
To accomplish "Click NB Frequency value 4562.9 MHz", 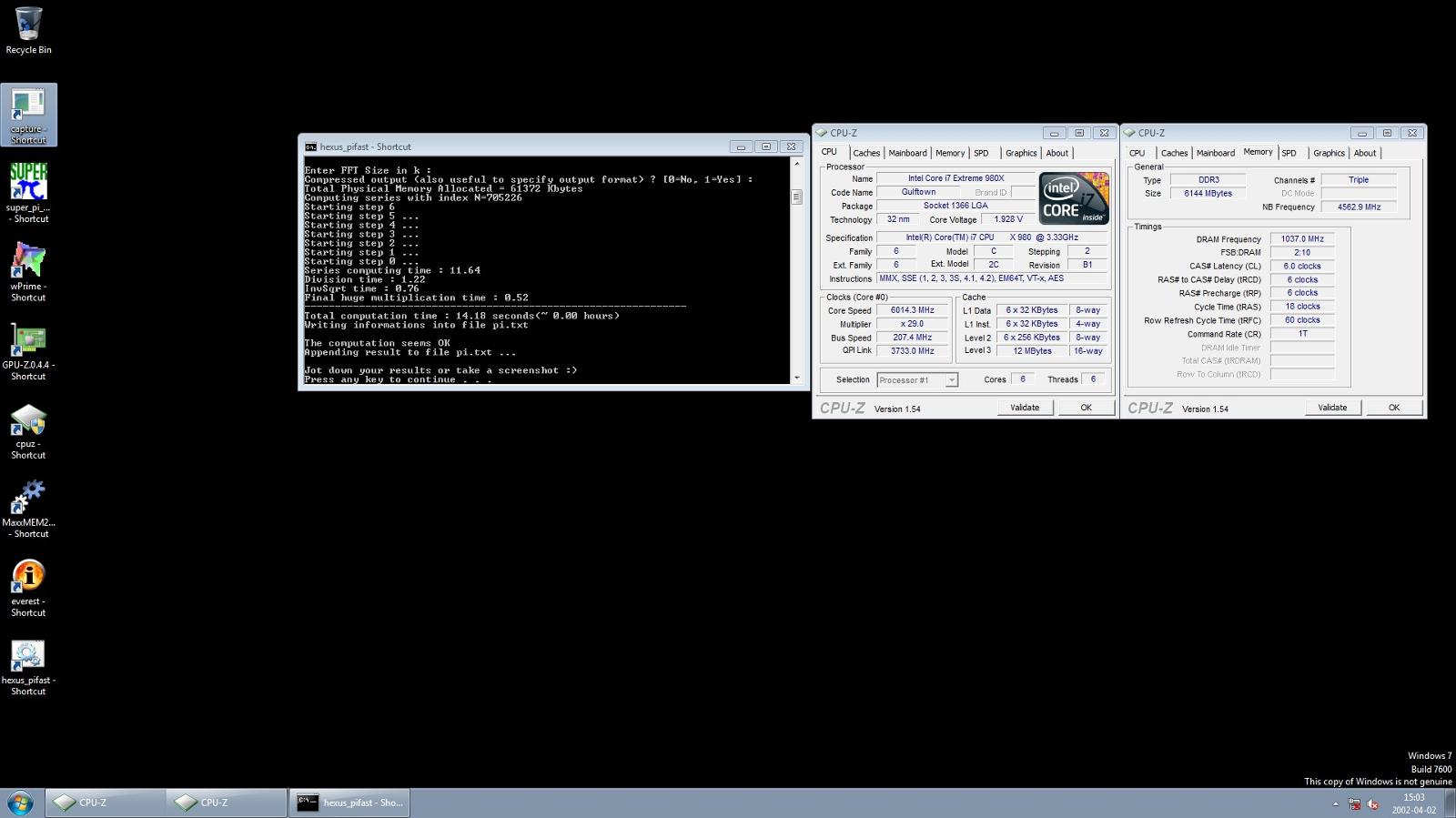I will tap(1359, 207).
